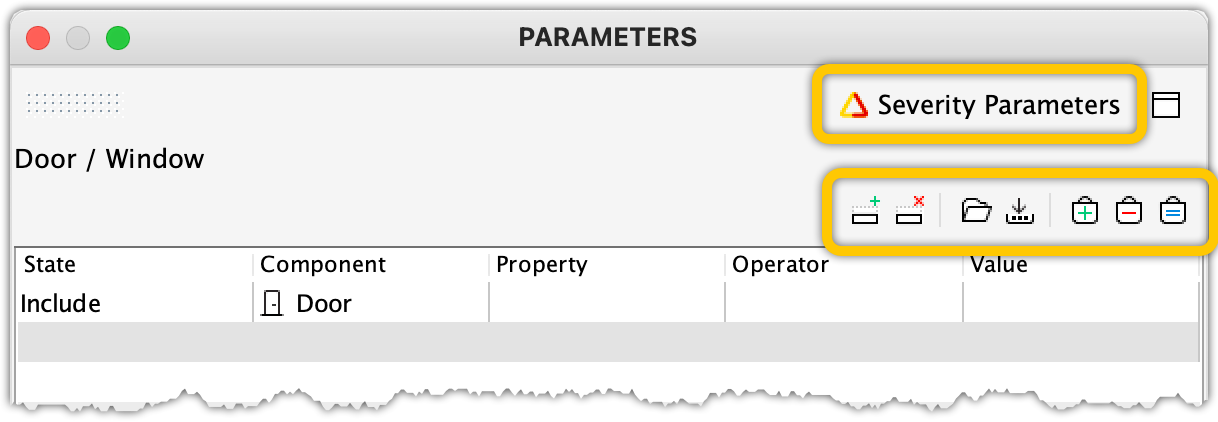Click the red minus basket icon

pos(1129,211)
